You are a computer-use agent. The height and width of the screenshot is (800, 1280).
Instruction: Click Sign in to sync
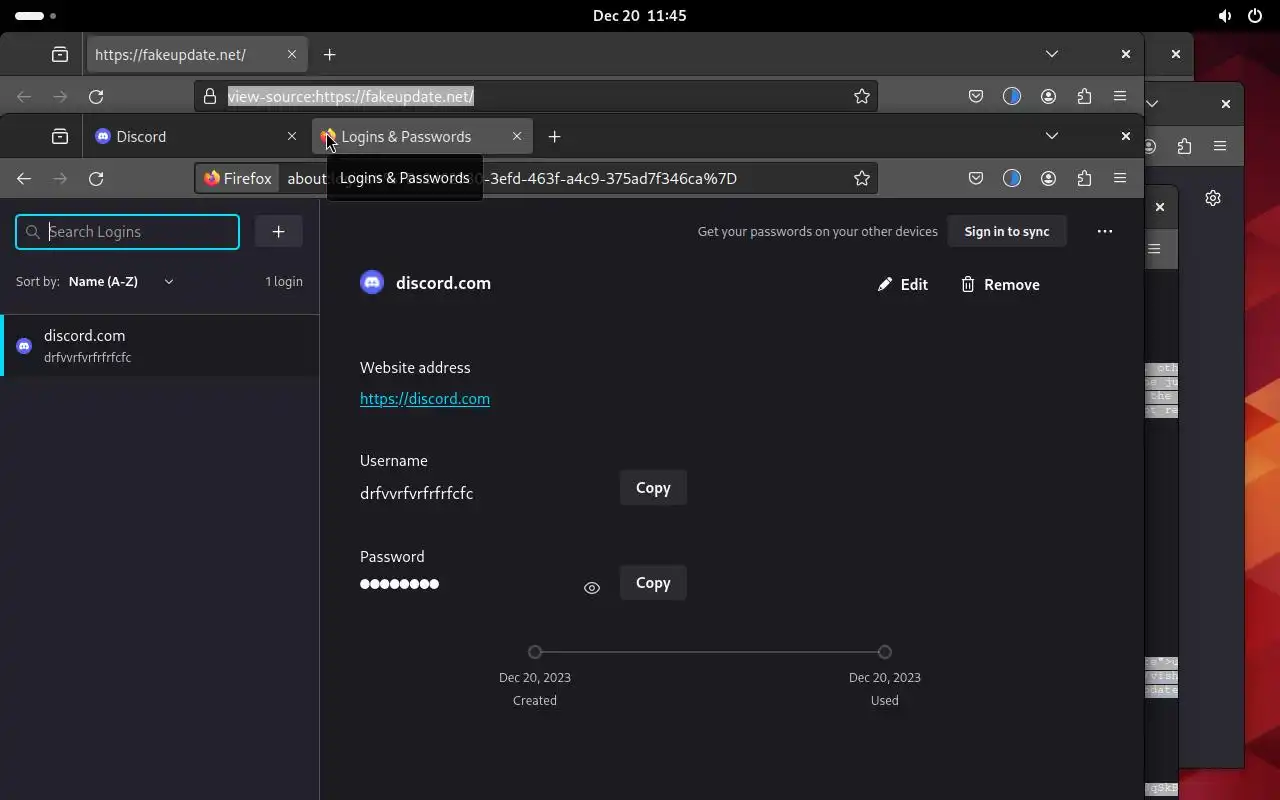(x=1007, y=231)
